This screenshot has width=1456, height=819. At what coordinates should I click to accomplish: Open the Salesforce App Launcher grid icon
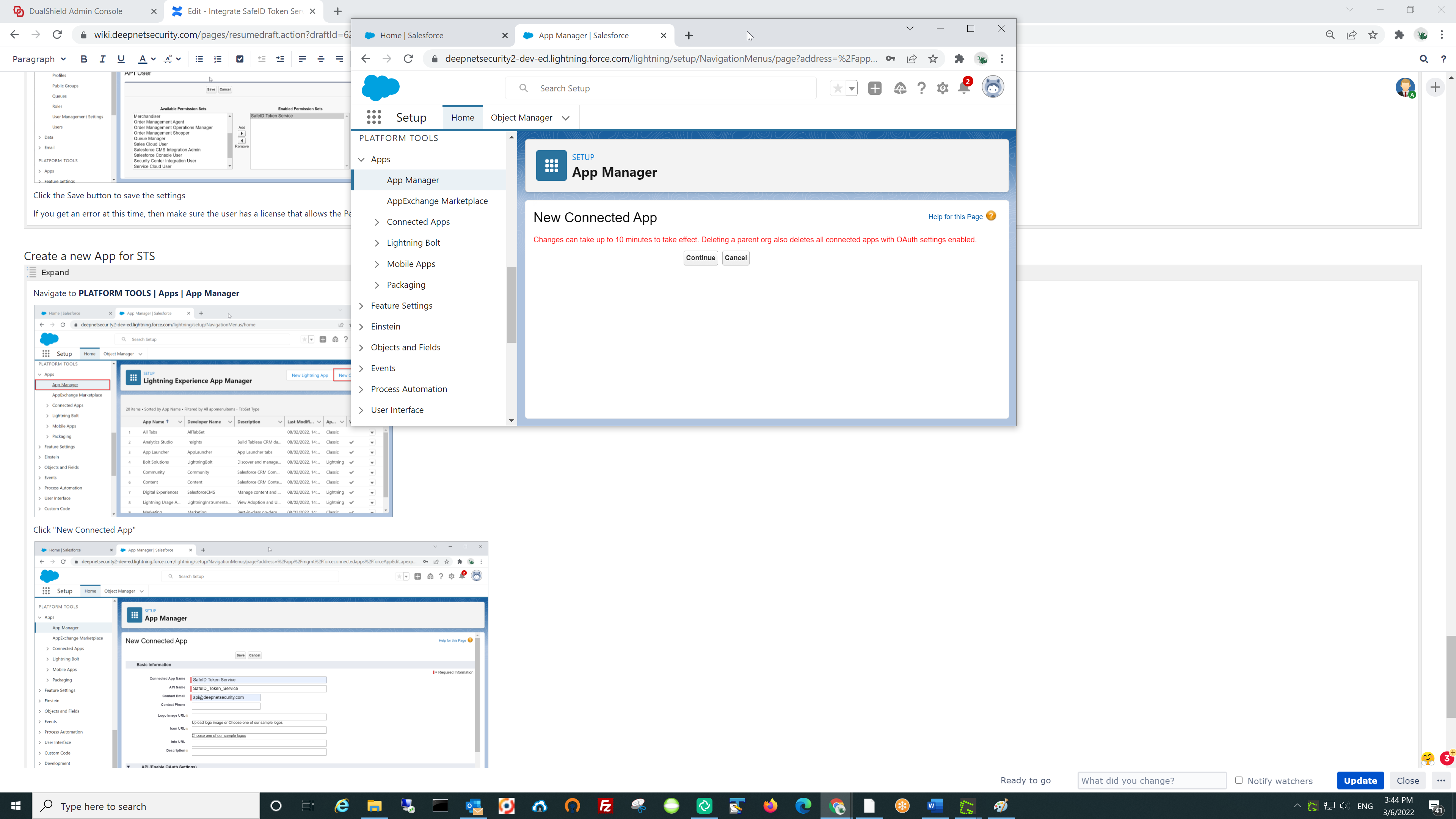coord(373,117)
